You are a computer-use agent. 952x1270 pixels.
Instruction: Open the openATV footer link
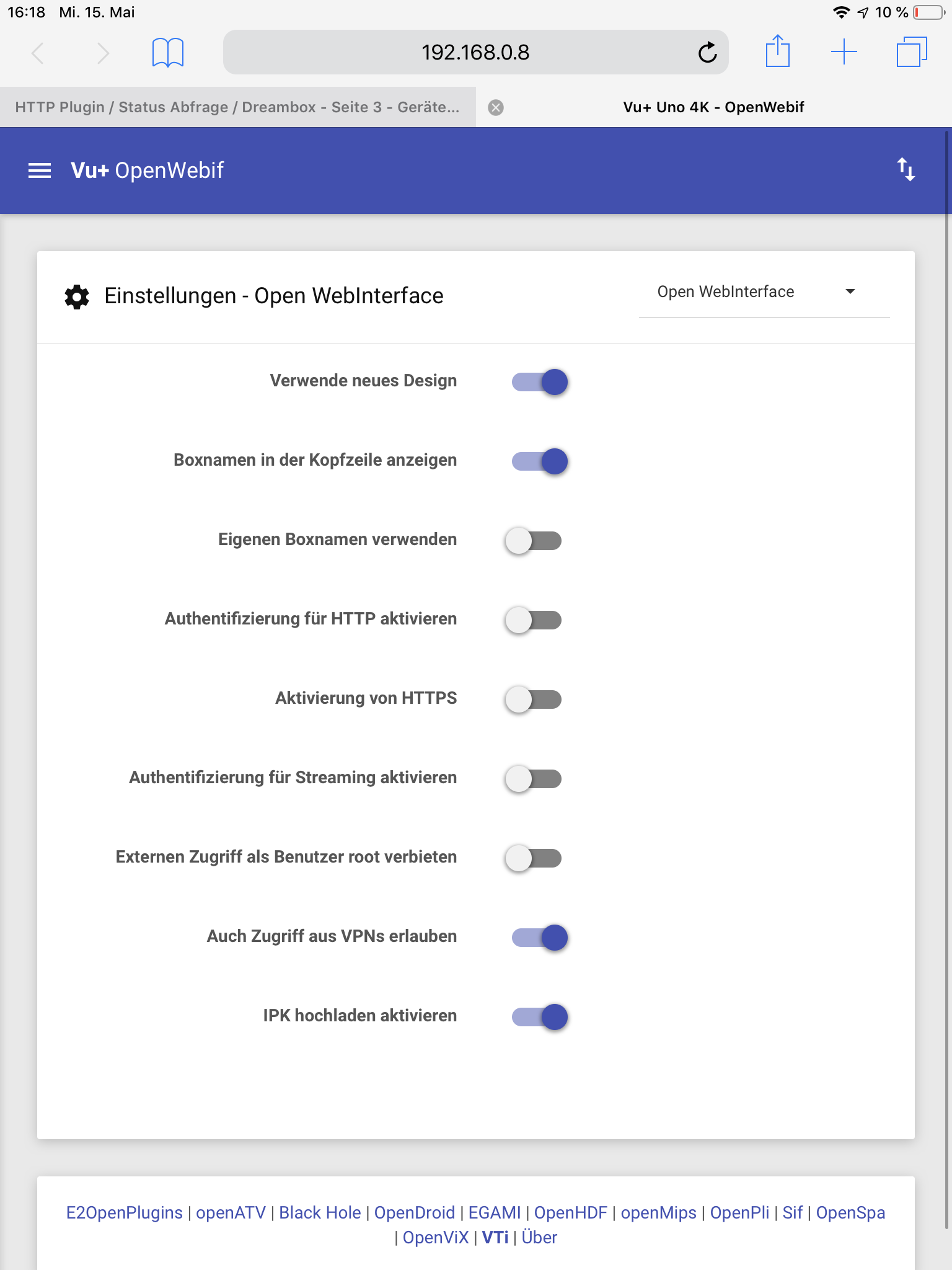click(x=231, y=1213)
